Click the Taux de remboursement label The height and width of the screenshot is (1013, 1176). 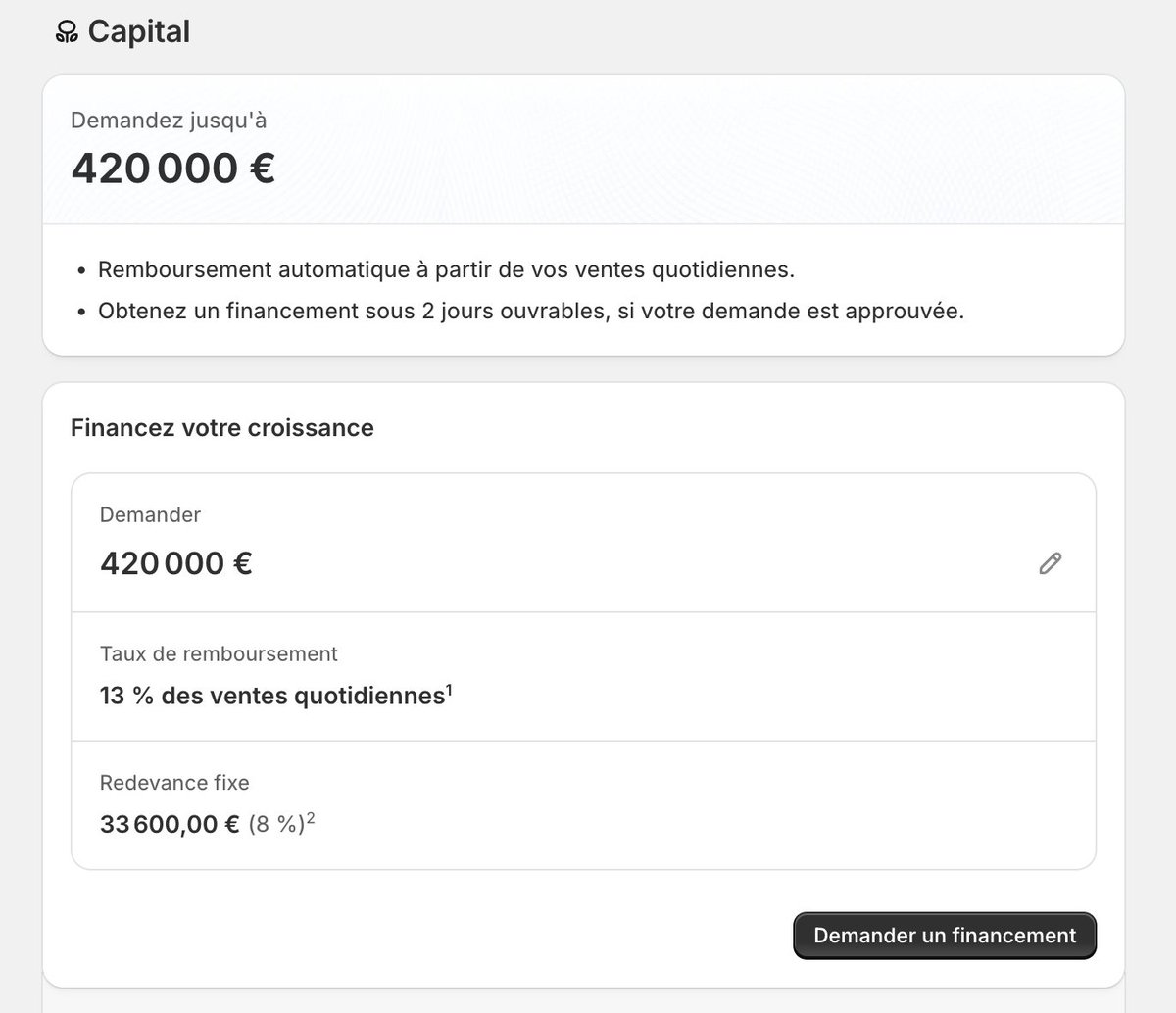pos(219,653)
